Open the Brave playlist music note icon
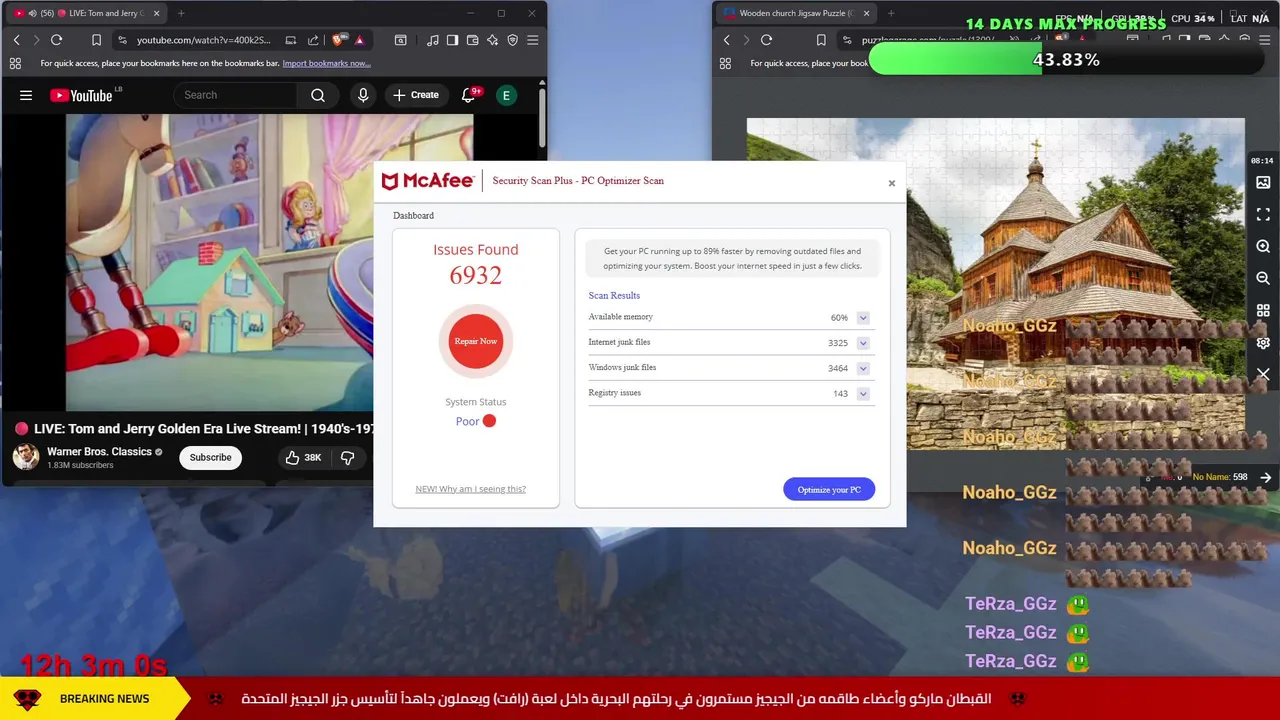This screenshot has width=1280, height=720. tap(432, 40)
